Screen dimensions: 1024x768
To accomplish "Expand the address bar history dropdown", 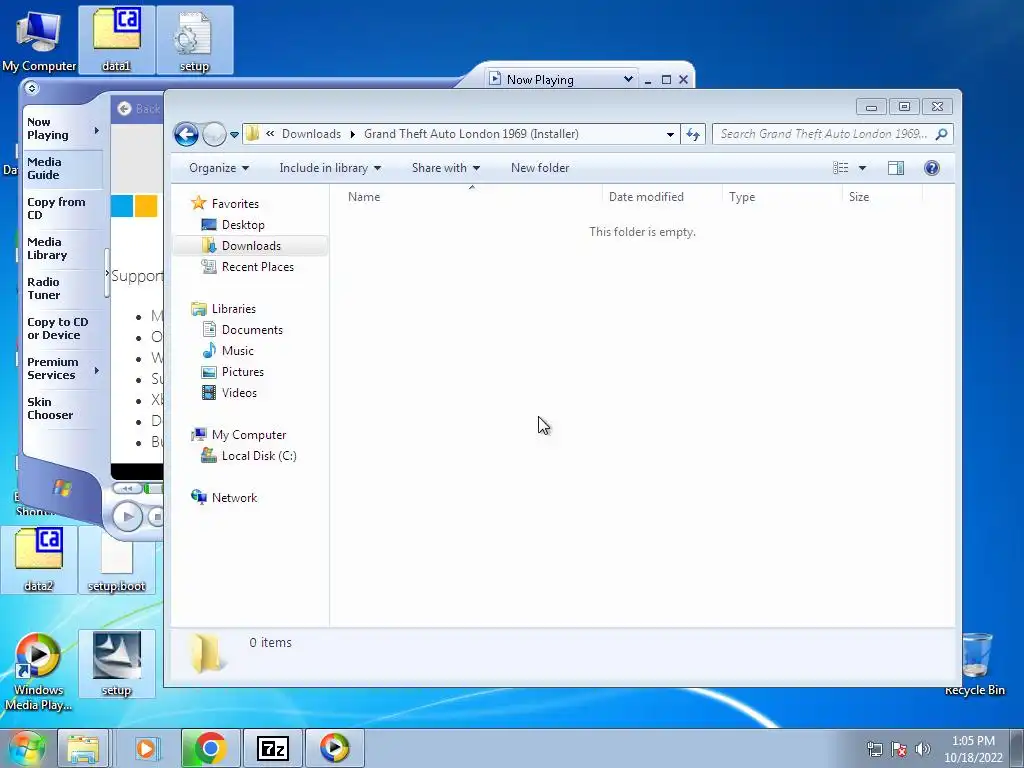I will point(670,135).
